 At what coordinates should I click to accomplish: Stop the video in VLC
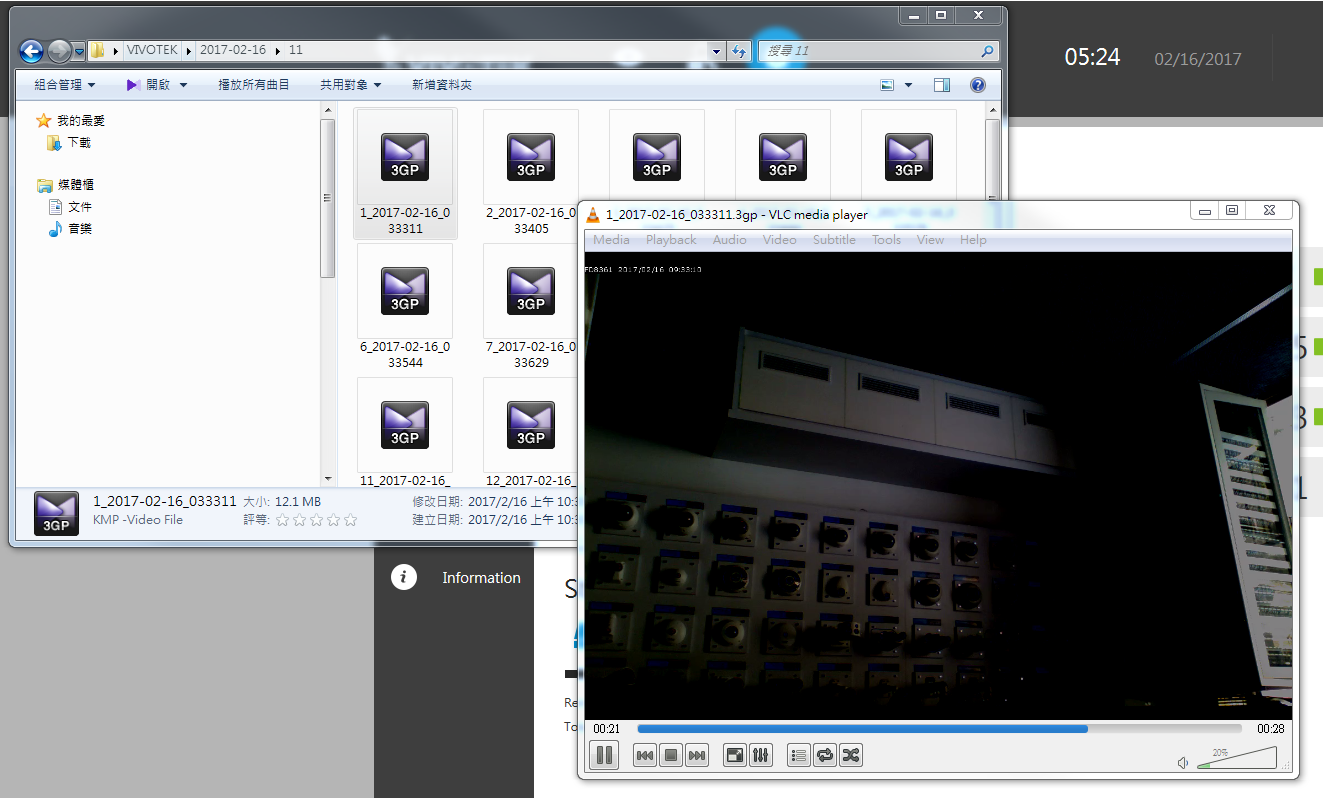click(671, 755)
